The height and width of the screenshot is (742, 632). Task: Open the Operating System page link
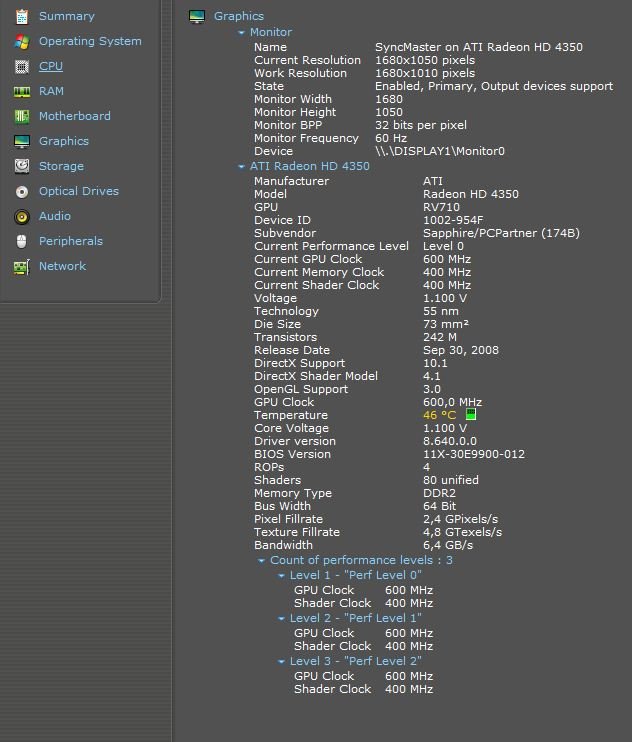click(90, 41)
